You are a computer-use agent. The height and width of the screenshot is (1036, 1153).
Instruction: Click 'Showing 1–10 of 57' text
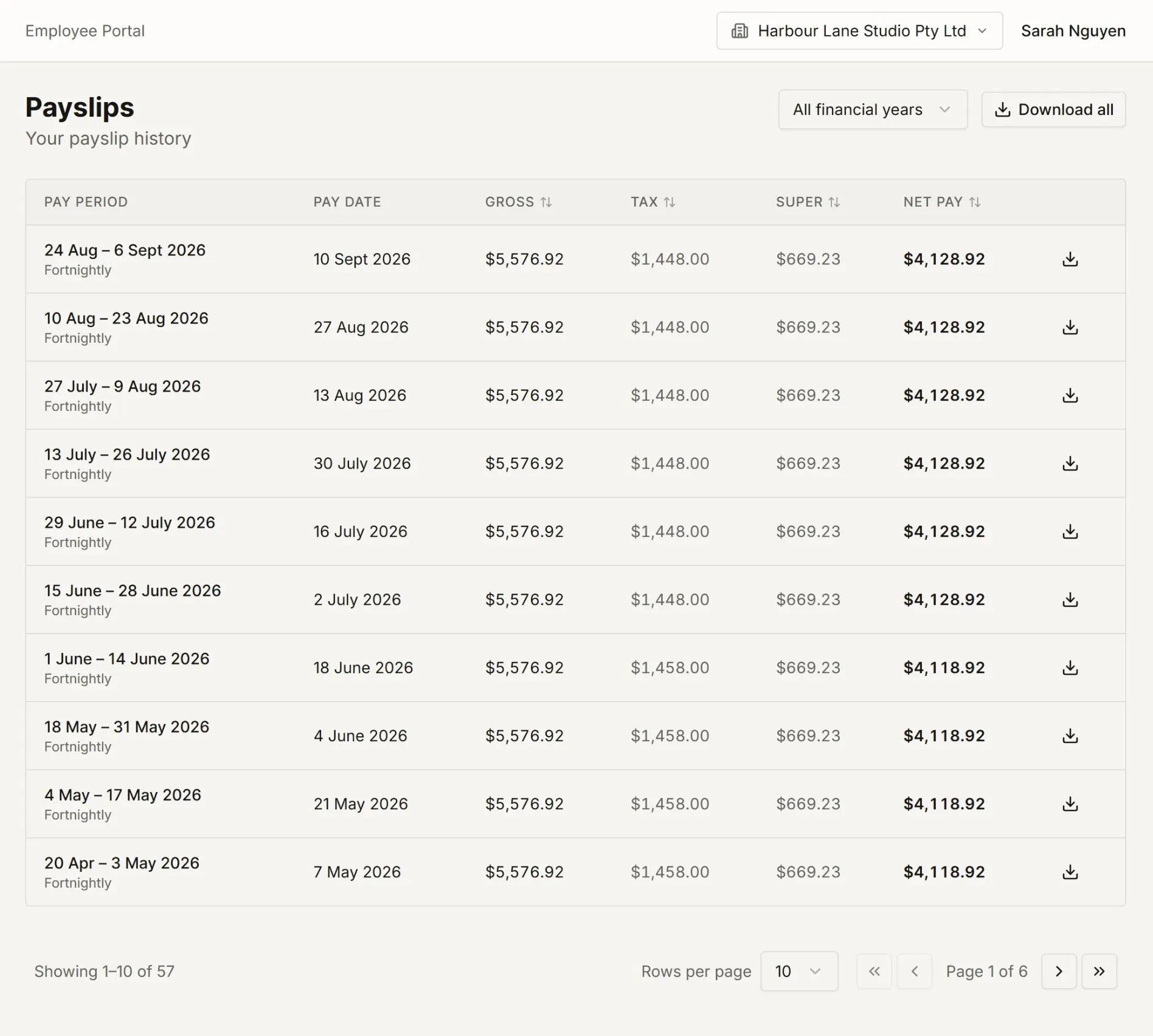coord(104,972)
